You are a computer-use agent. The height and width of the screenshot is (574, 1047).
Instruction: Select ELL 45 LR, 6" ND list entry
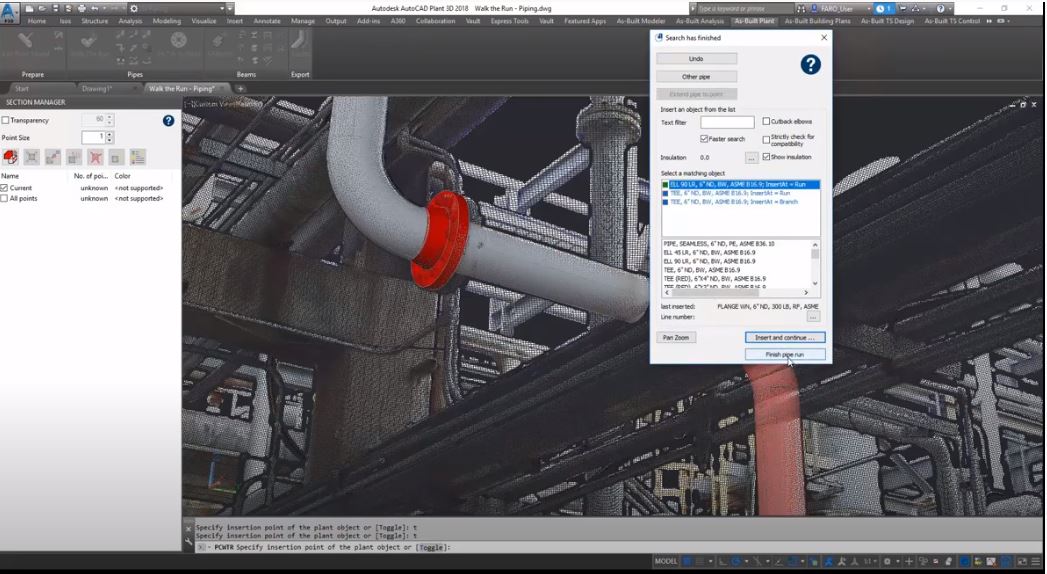[710, 253]
